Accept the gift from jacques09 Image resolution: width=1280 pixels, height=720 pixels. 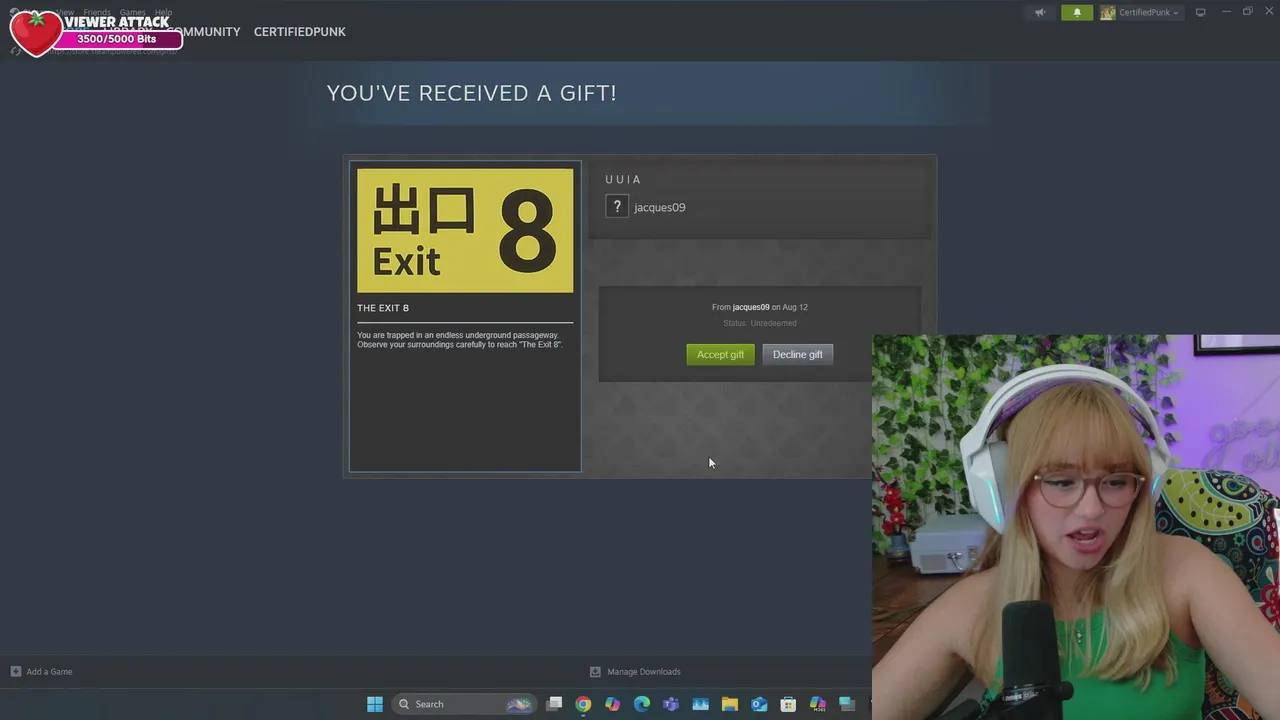point(720,354)
